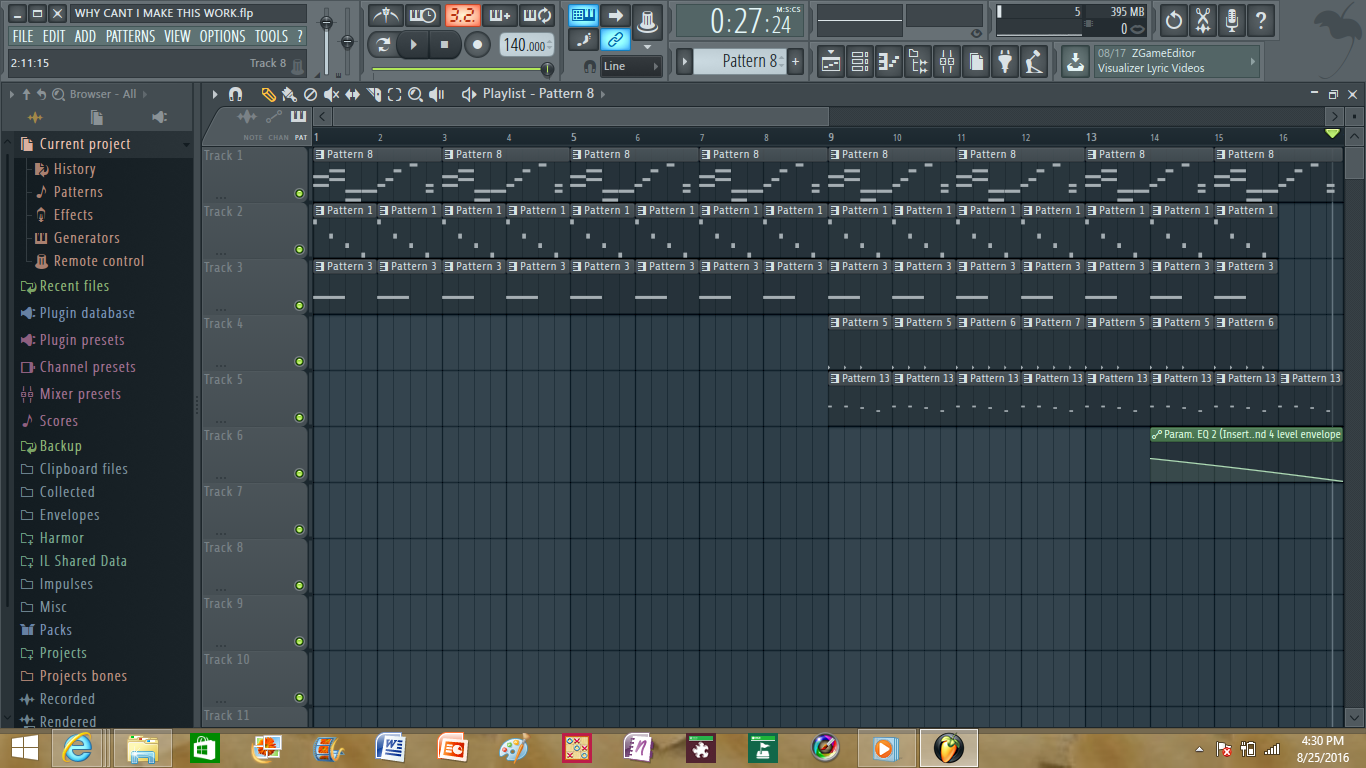Viewport: 1366px width, 768px height.
Task: Toggle Wait for input to start playing
Action: coord(424,16)
